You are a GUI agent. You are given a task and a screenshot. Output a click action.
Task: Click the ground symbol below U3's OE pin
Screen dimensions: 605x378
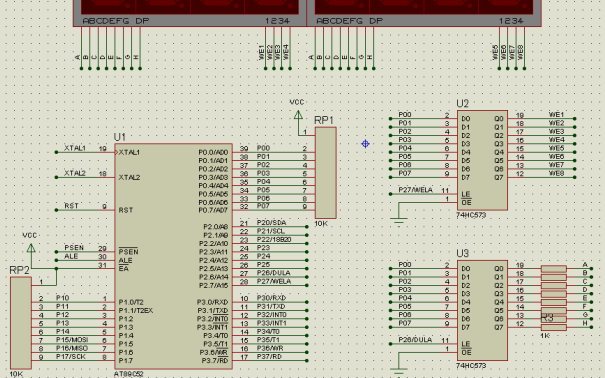398,371
